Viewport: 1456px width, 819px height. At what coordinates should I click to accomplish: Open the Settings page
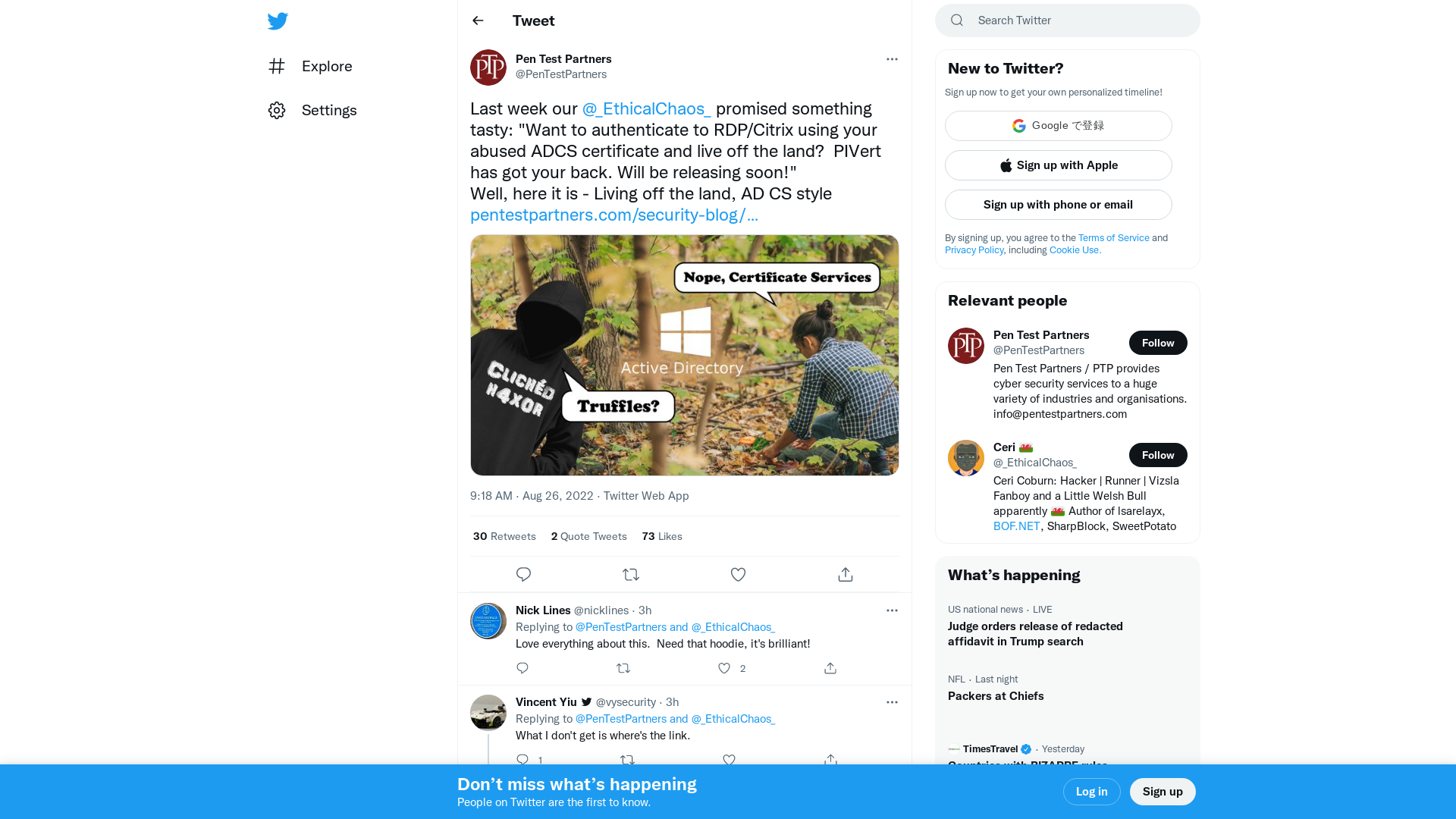[x=328, y=110]
